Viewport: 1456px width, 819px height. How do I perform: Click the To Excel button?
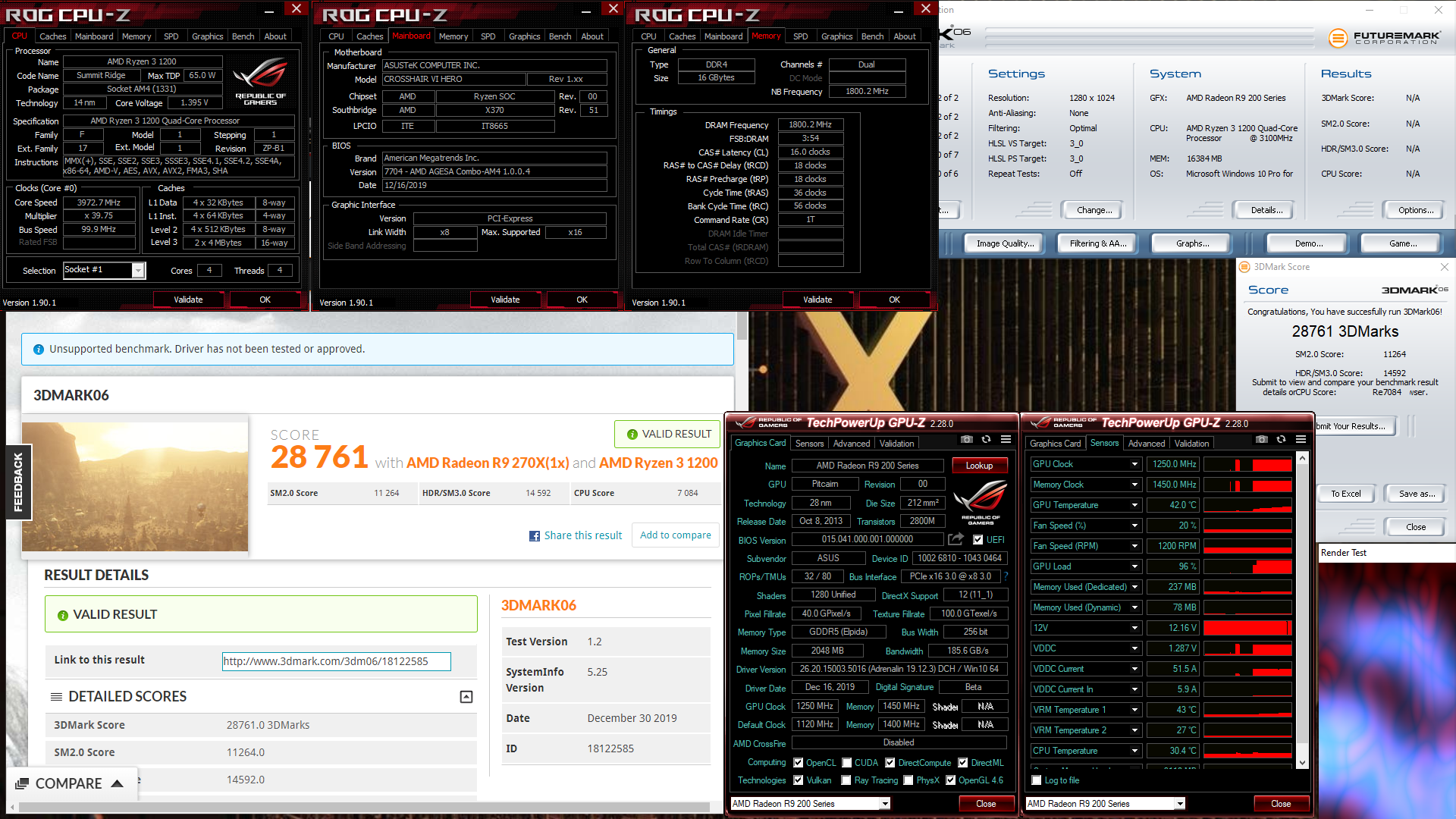(x=1346, y=494)
